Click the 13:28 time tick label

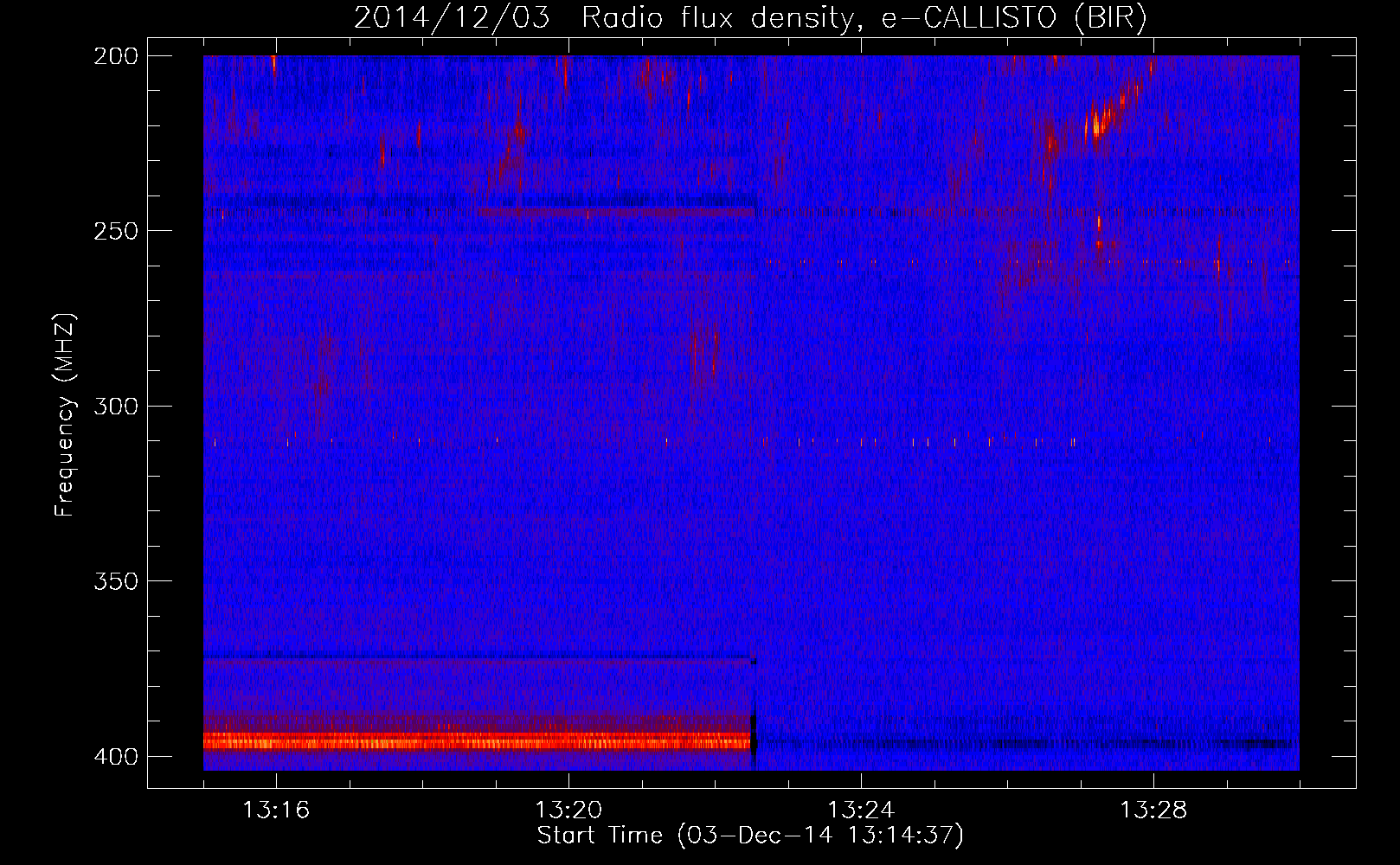click(x=1153, y=810)
